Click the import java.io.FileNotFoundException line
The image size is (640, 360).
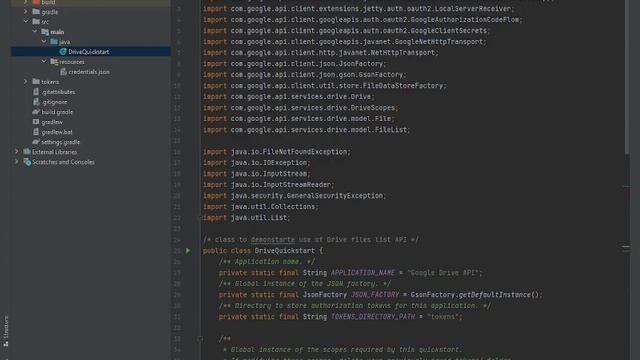click(277, 152)
